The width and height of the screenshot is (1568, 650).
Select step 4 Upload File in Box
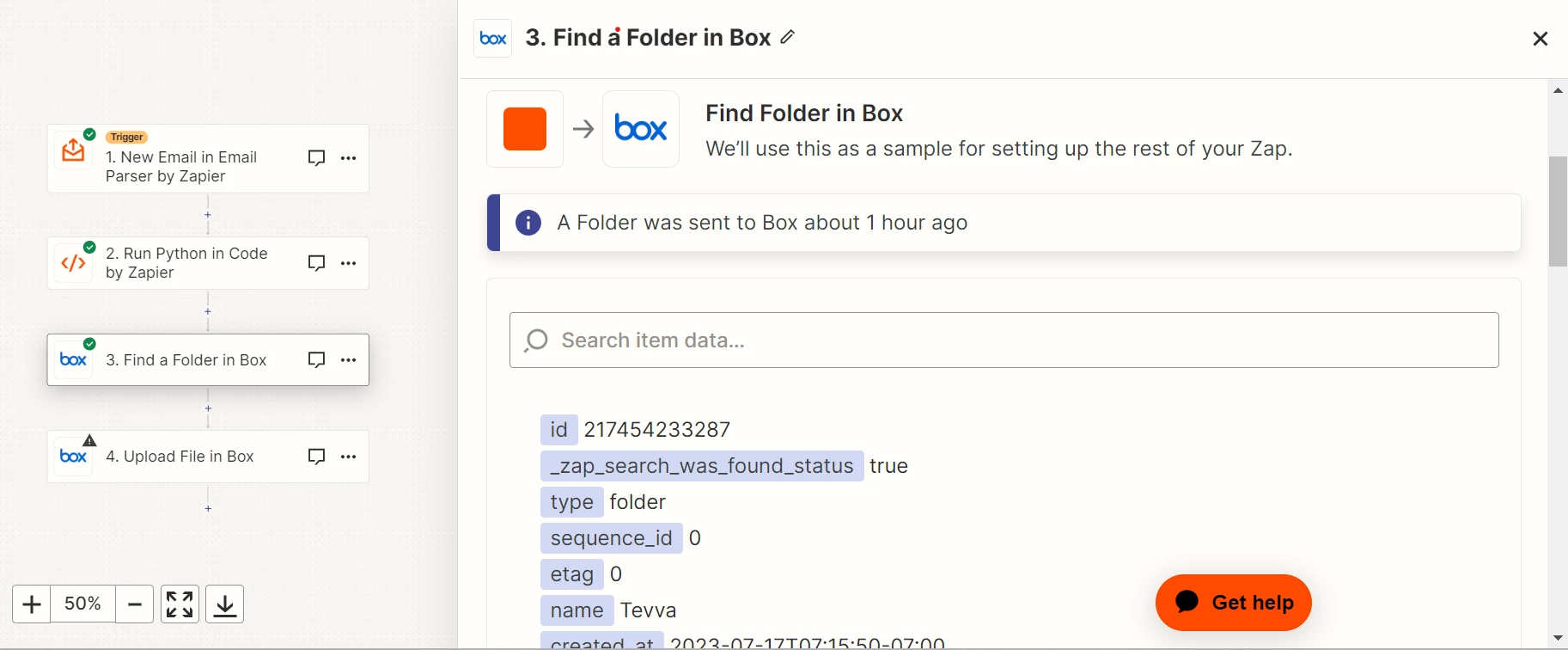[x=208, y=457]
